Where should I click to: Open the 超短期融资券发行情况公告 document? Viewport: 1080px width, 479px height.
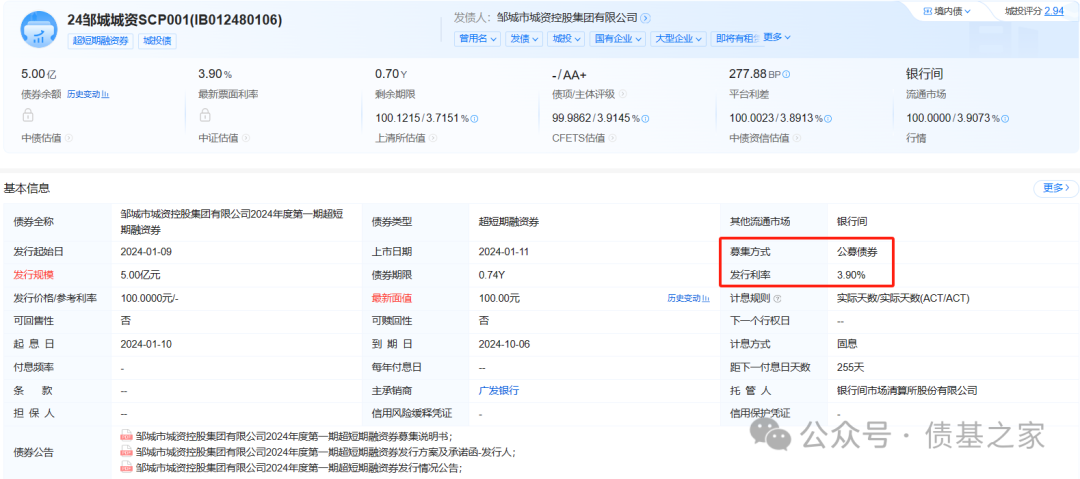coord(299,467)
